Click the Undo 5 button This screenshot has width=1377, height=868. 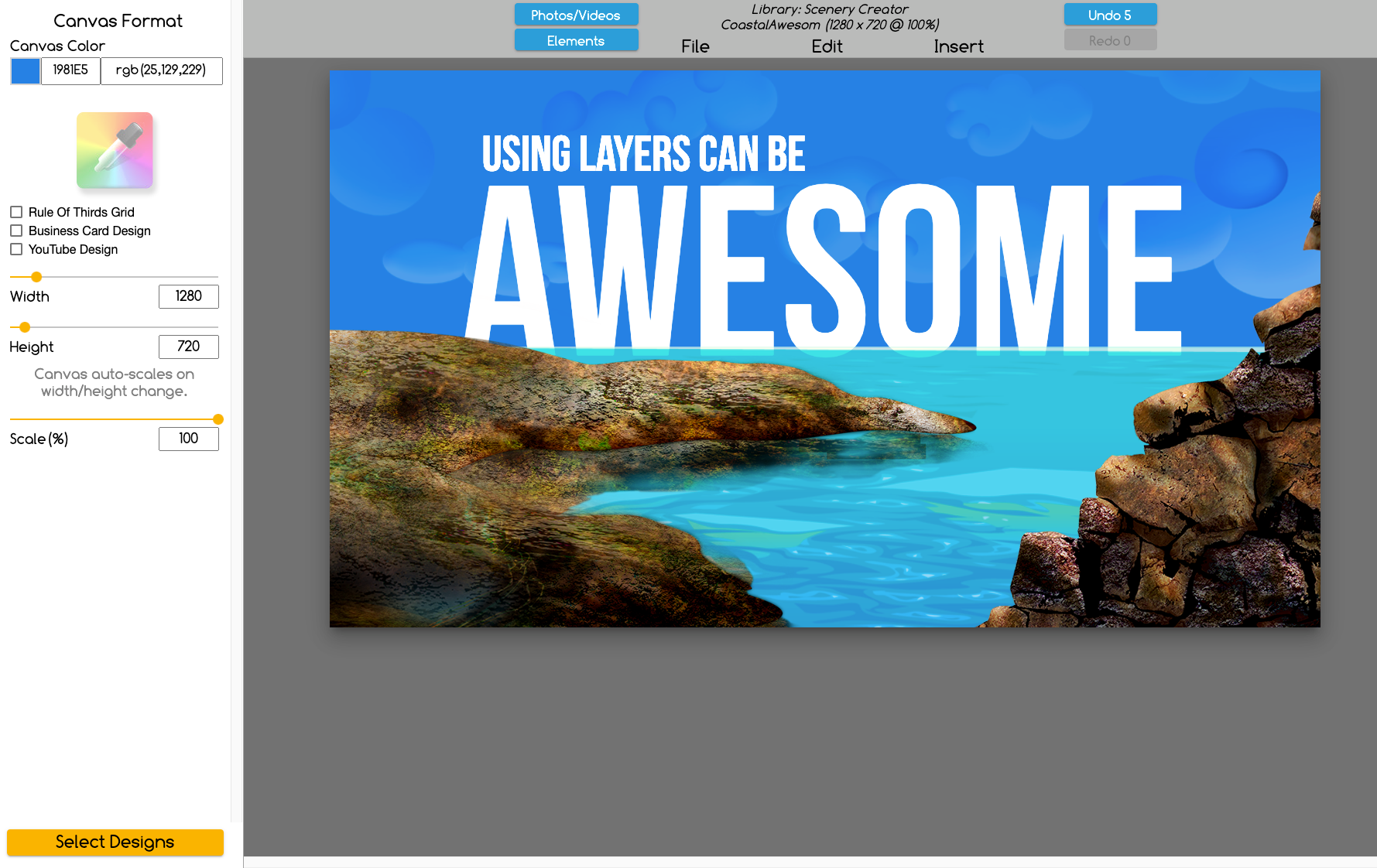pos(1110,15)
